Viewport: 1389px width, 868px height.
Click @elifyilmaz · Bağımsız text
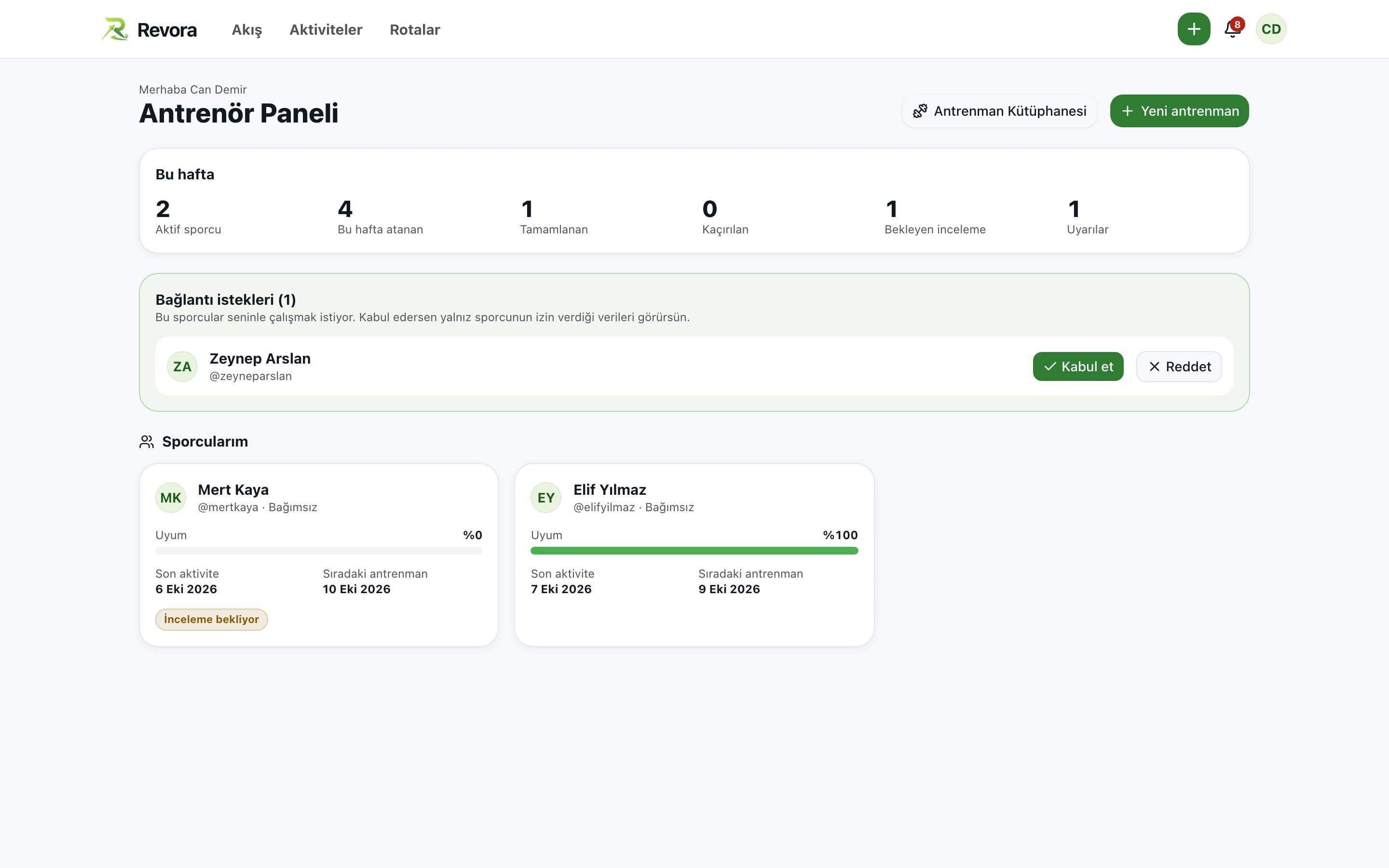[x=634, y=507]
